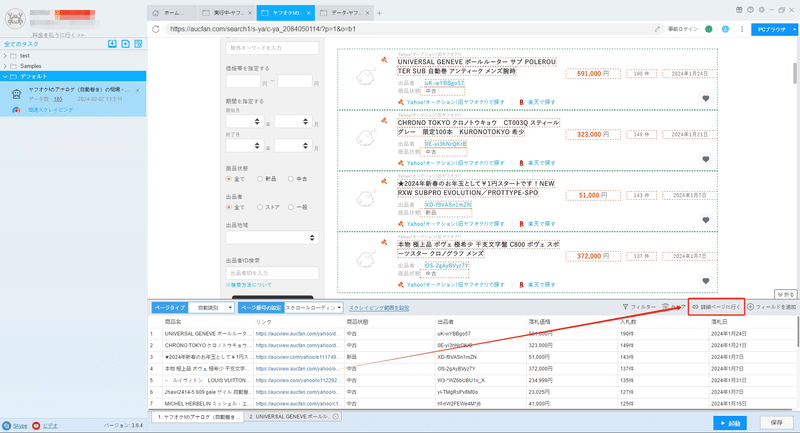Open the PCブラウザ dropdown arrow
This screenshot has height=433, width=800.
pyautogui.click(x=794, y=30)
